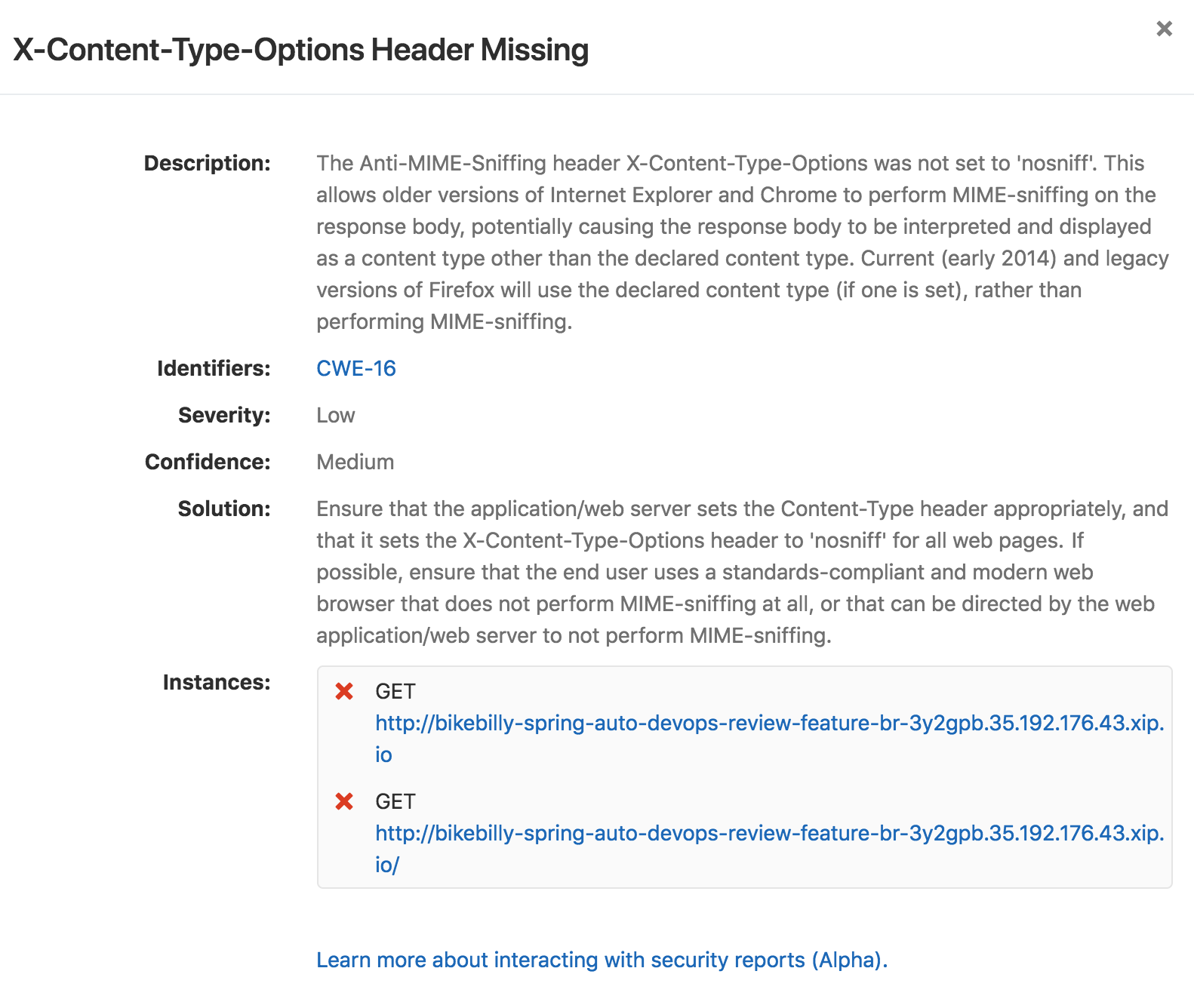This screenshot has height=1008, width=1194.
Task: Open the second instance URL ending in slash
Action: pos(769,833)
